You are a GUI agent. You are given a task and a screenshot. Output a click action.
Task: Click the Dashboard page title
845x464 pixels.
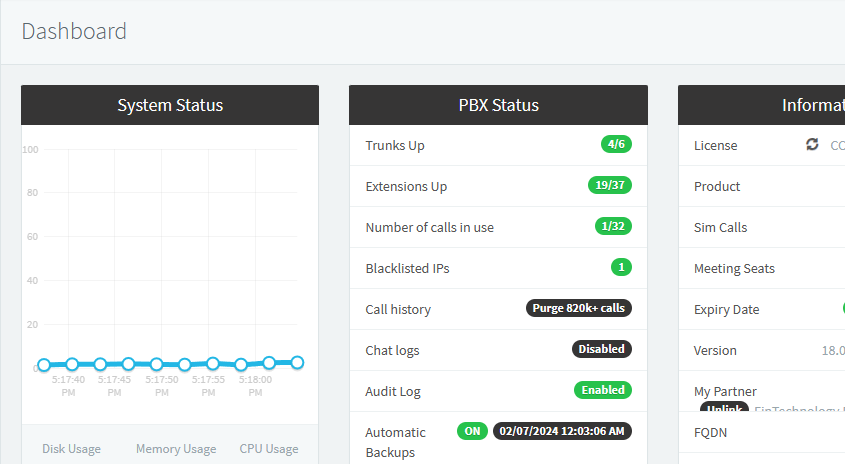coord(74,31)
